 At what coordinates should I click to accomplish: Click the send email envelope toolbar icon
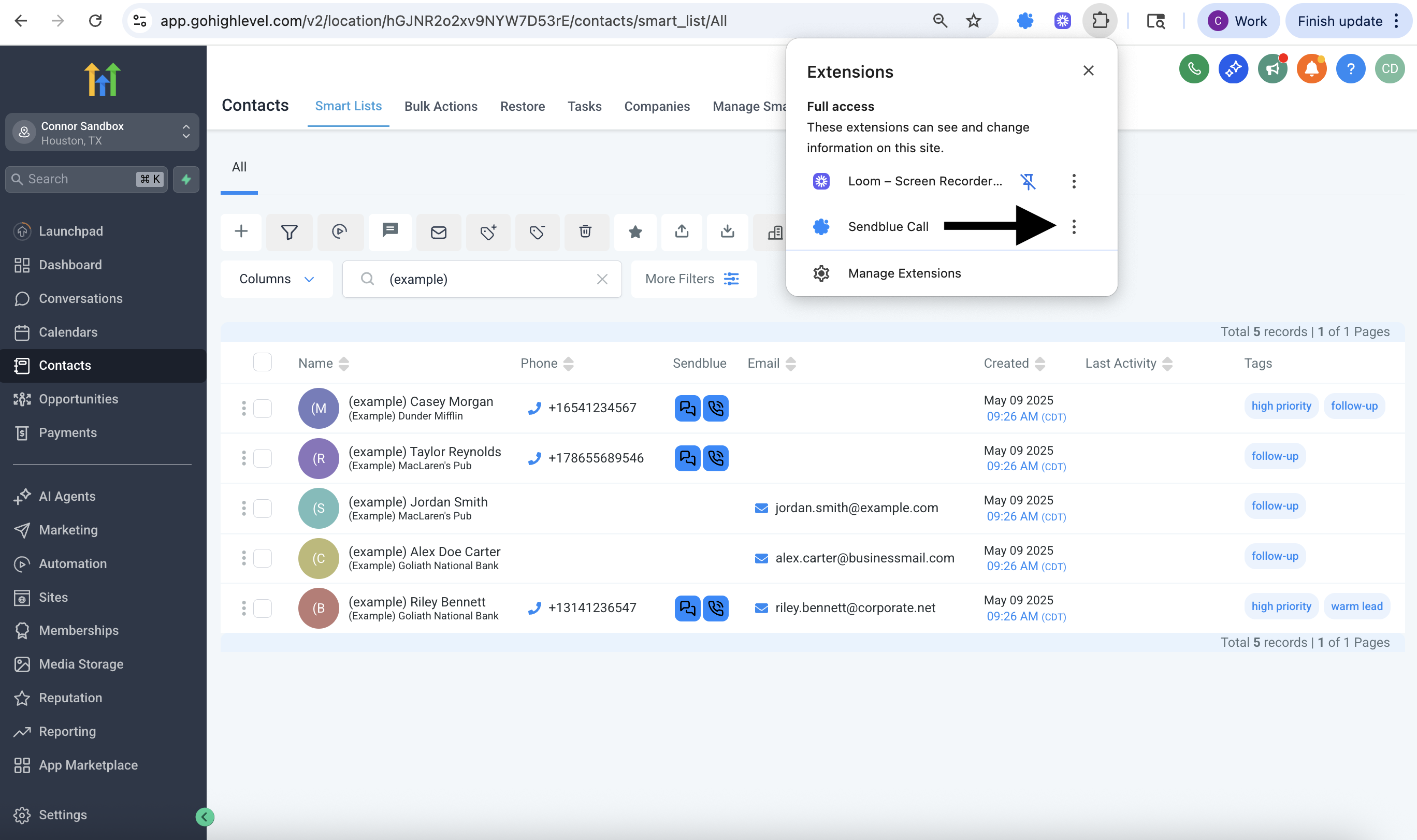click(439, 231)
